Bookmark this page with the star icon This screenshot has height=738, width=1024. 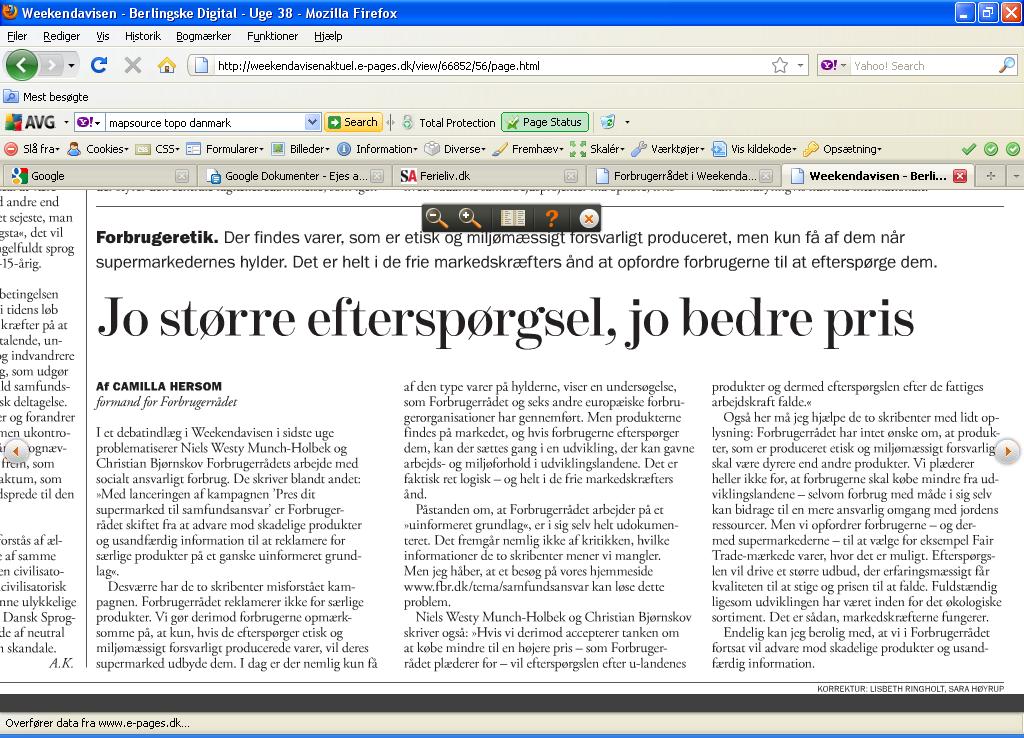point(780,65)
